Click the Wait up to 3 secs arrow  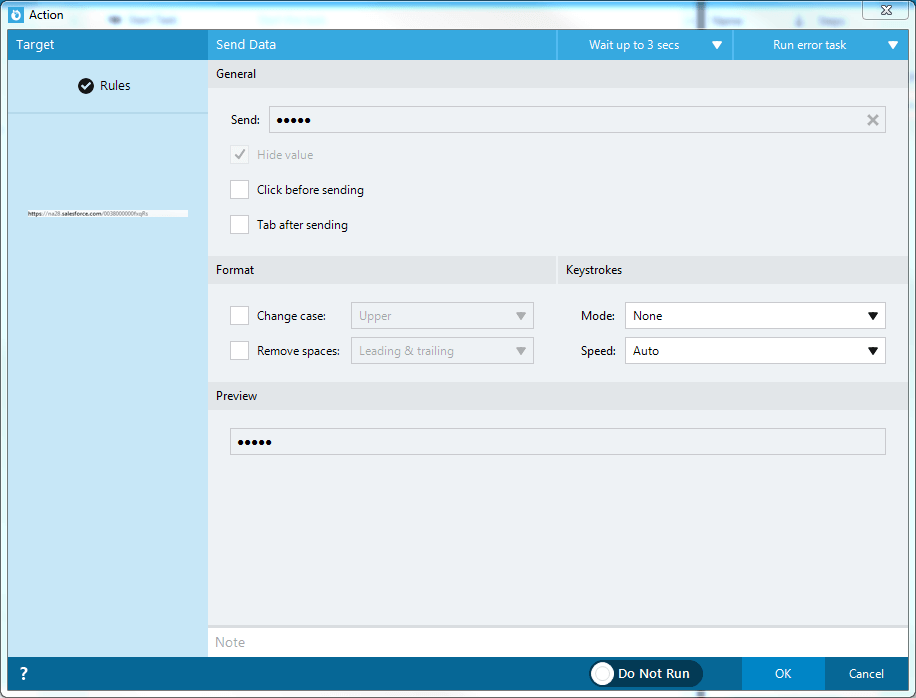pos(717,45)
